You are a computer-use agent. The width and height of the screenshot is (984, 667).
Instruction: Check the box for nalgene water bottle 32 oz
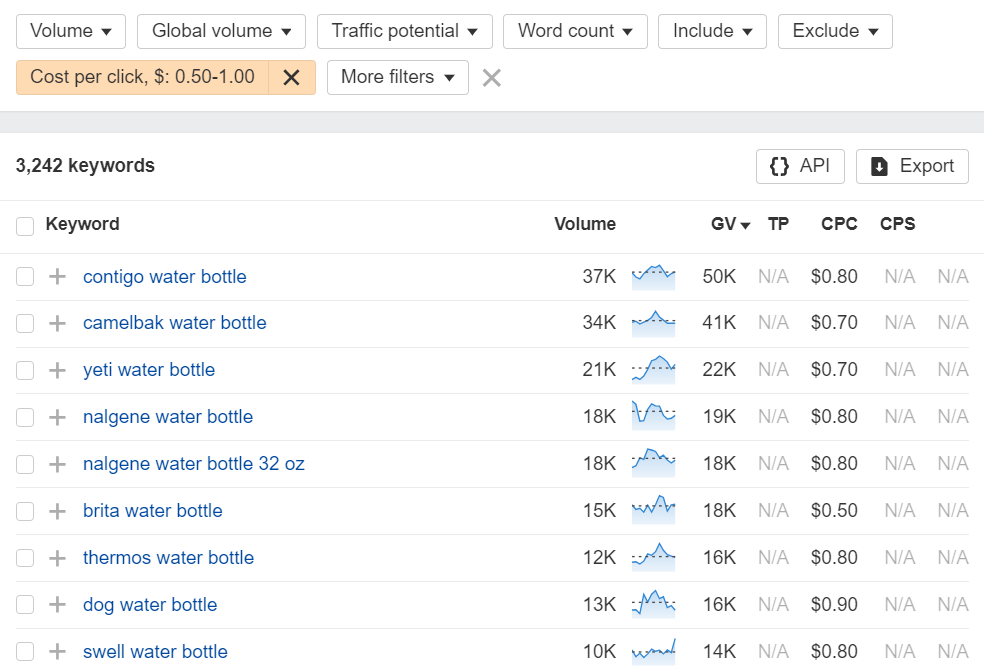[25, 464]
